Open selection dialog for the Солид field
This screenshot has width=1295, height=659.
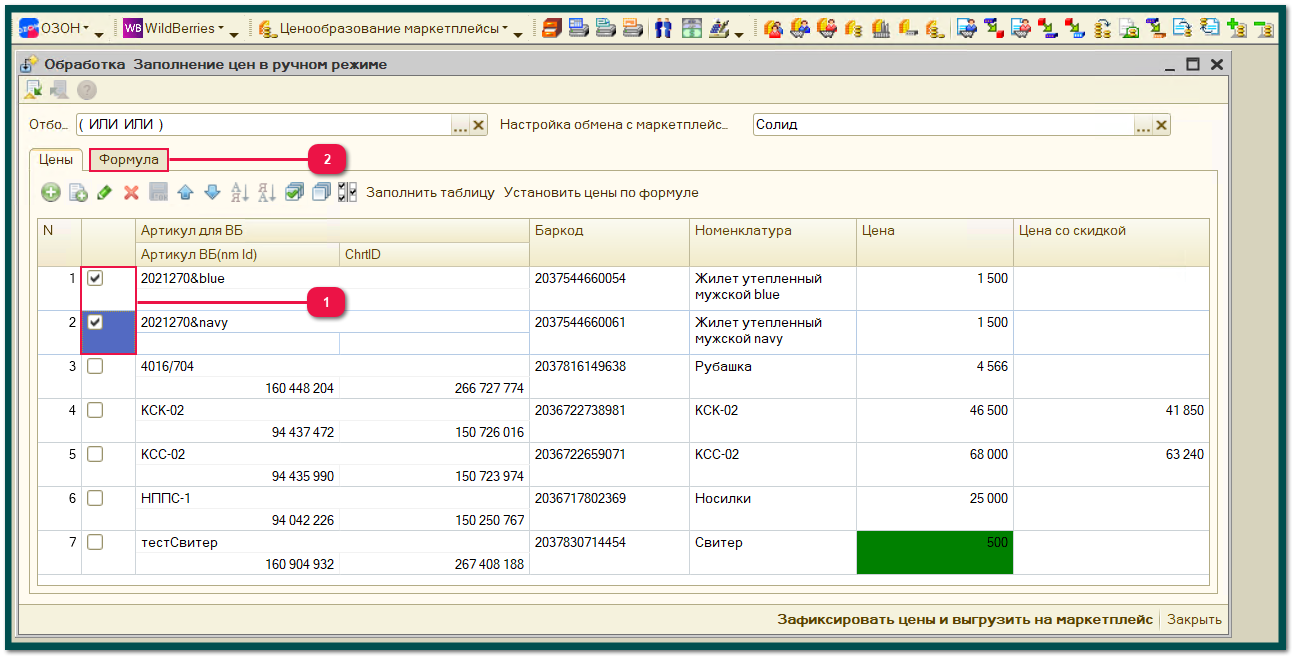pyautogui.click(x=1143, y=125)
